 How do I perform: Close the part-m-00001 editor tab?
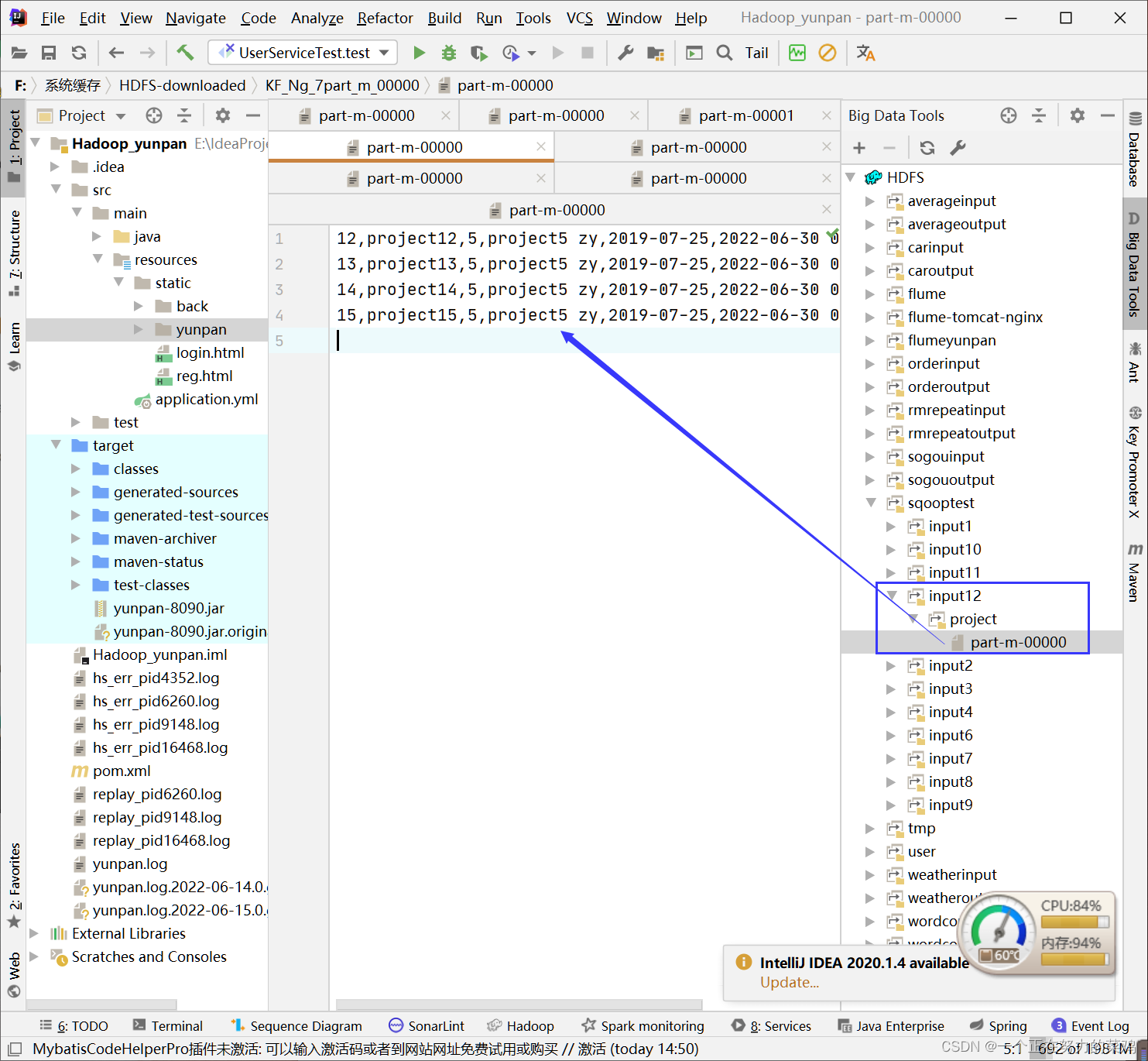coord(826,115)
